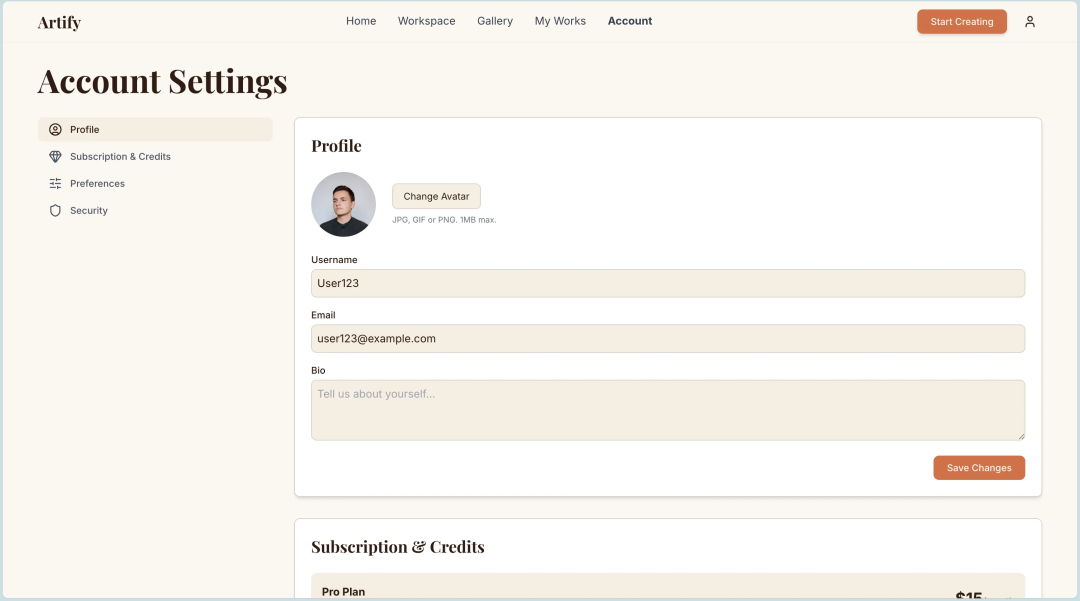Go to the Home page
Screen dimensions: 1080x601
coord(361,21)
